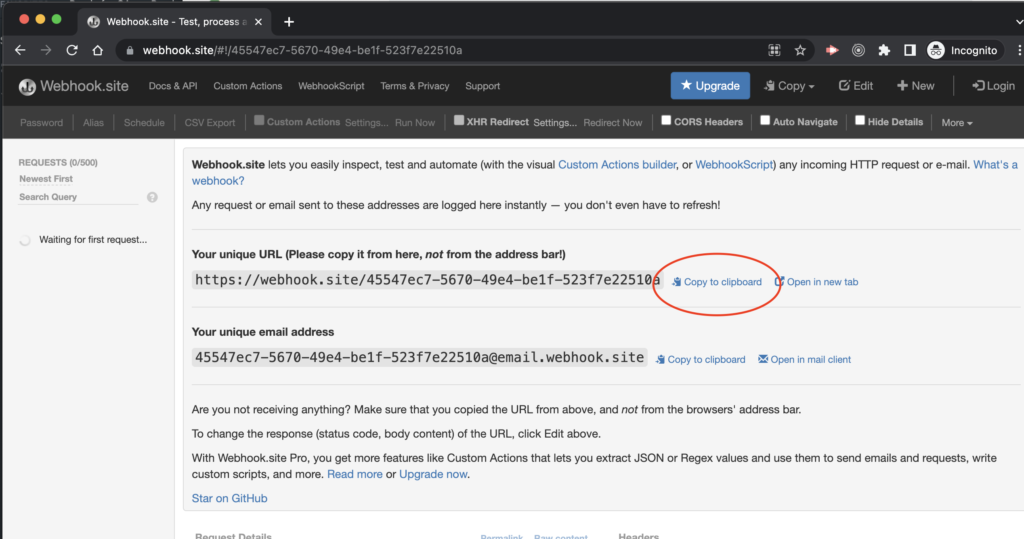Image resolution: width=1024 pixels, height=539 pixels.
Task: Click the Login button
Action: click(x=993, y=86)
